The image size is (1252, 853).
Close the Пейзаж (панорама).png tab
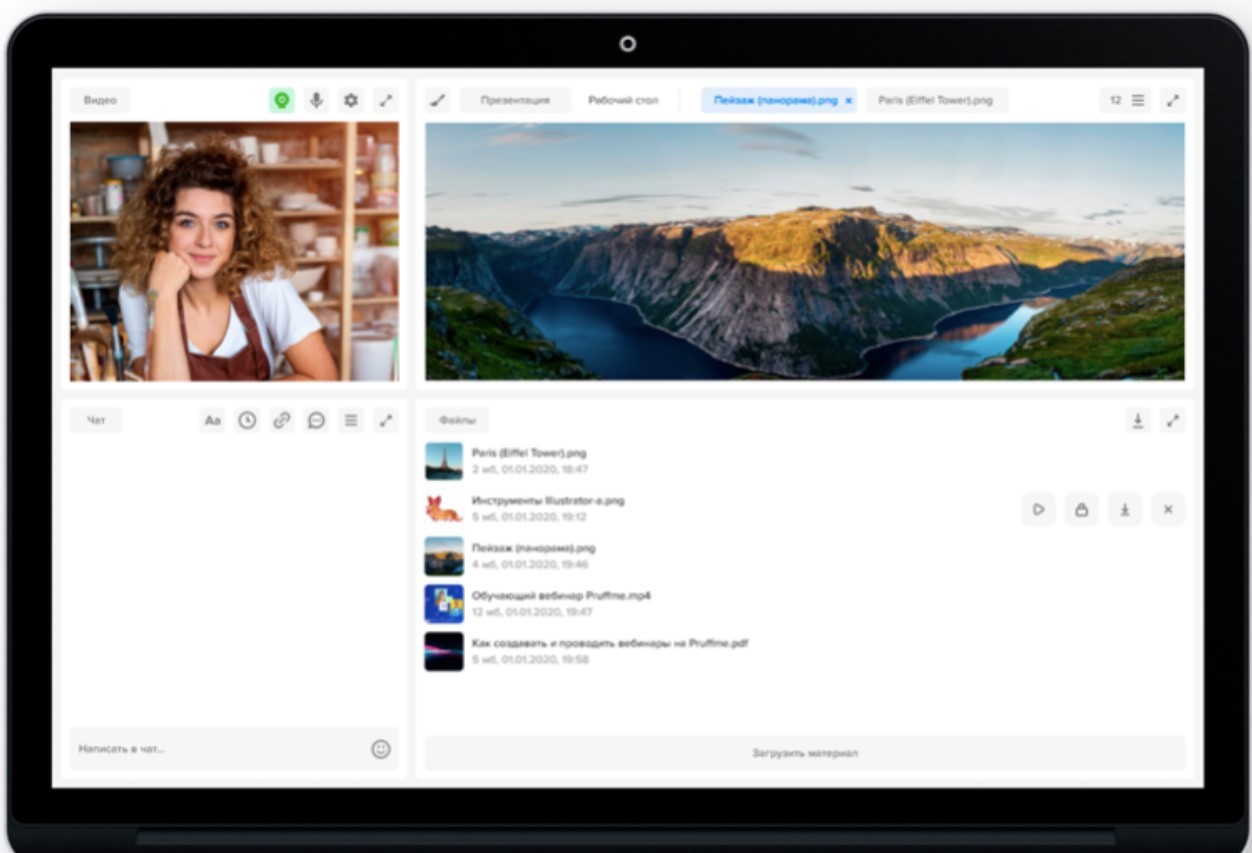click(x=849, y=101)
